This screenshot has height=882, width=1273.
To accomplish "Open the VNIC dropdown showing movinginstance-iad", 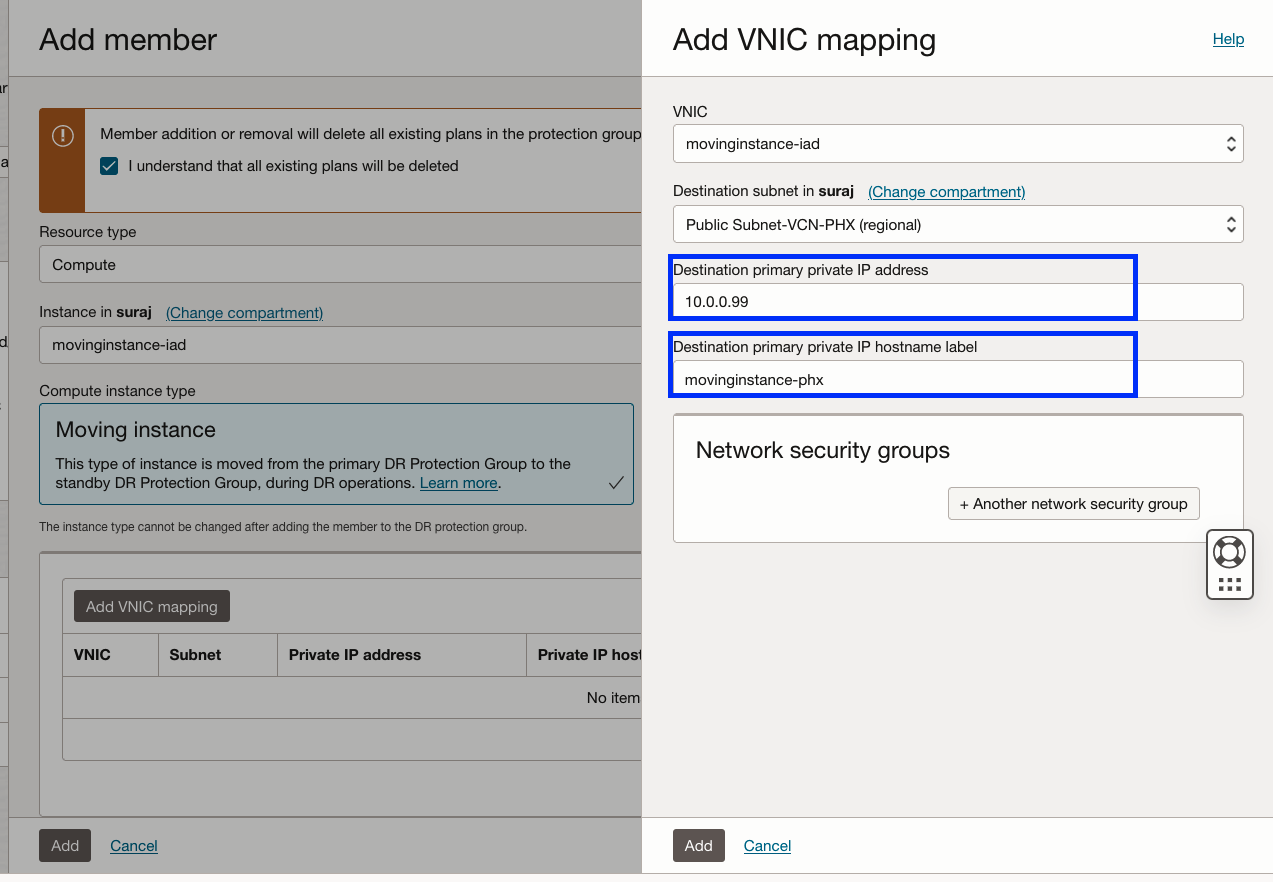I will (x=957, y=143).
